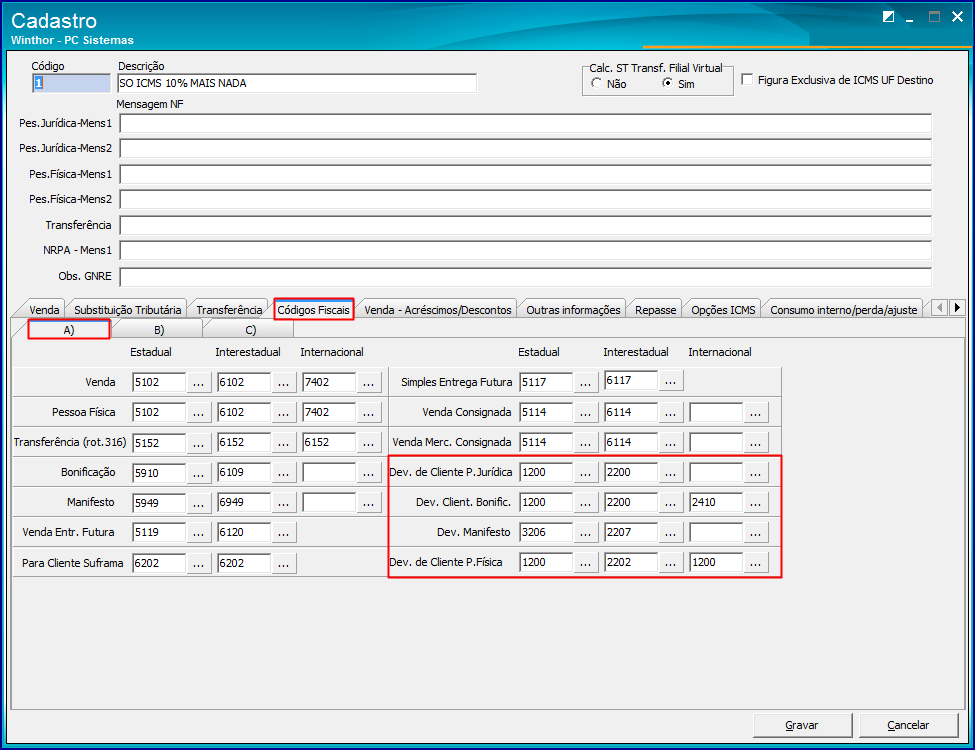The width and height of the screenshot is (975, 750).
Task: Edit Dev. Client. Bonific. Estadual code 1200
Action: coord(545,502)
